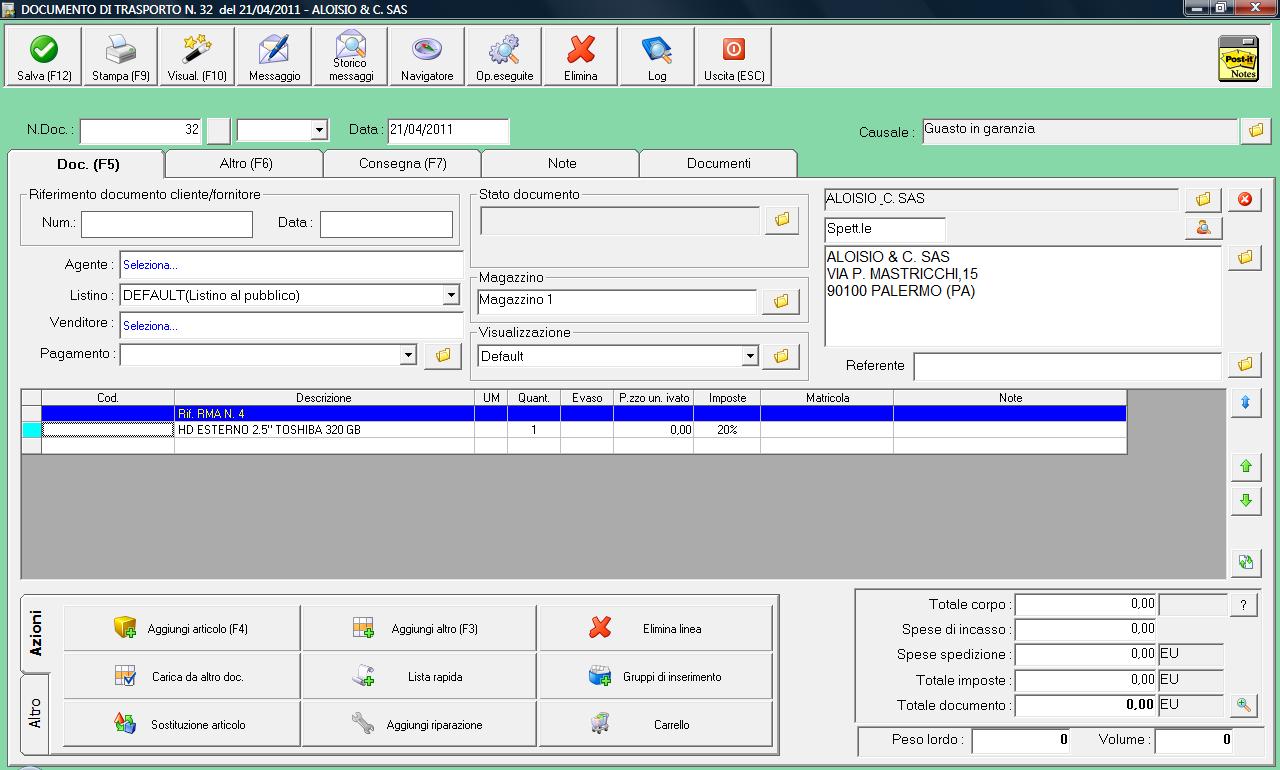This screenshot has width=1280, height=770.
Task: Switch to the Consegna (F7) tab
Action: [402, 163]
